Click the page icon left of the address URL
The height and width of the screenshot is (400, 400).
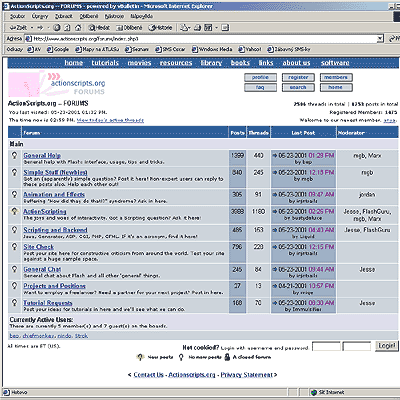(28, 39)
